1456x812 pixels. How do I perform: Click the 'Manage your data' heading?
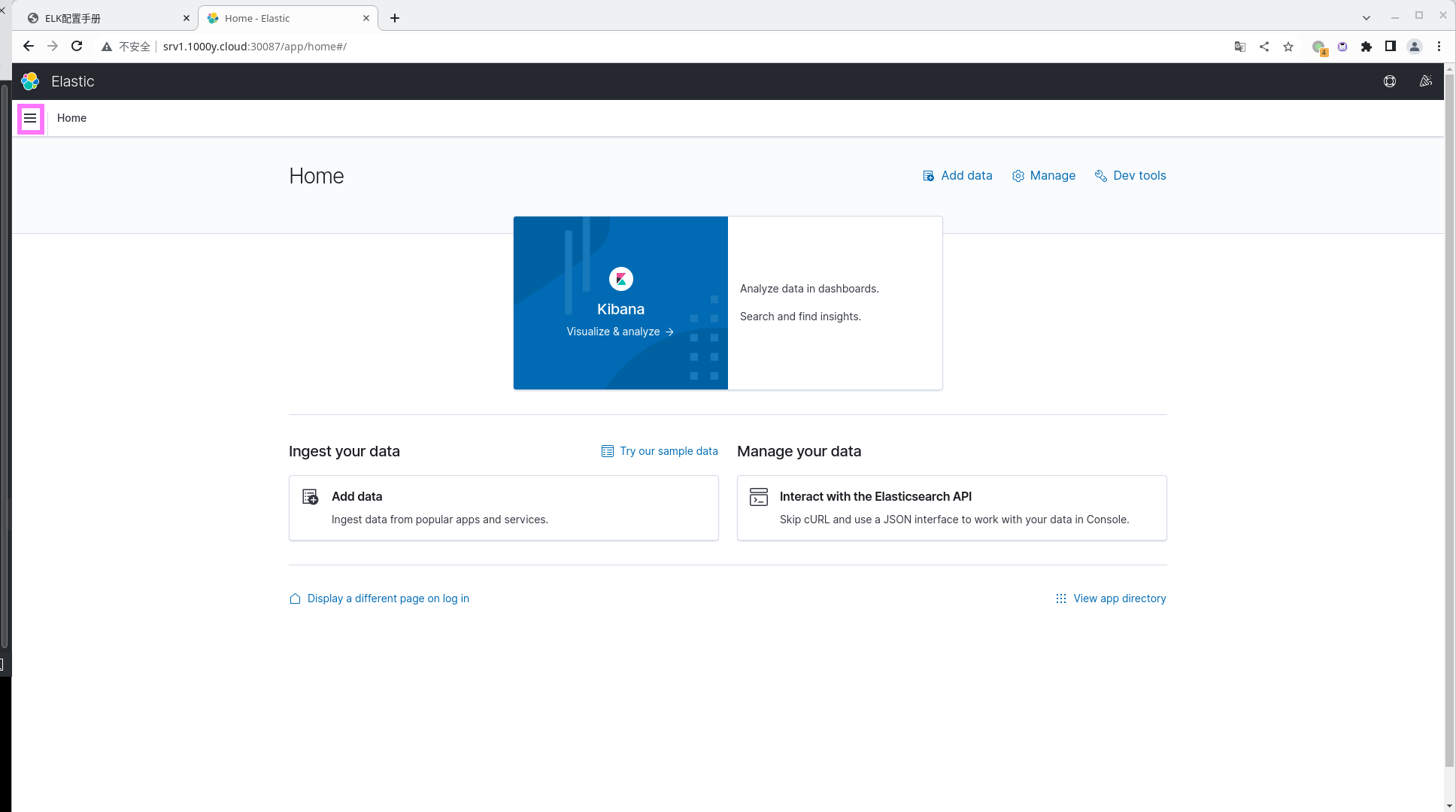(x=799, y=451)
